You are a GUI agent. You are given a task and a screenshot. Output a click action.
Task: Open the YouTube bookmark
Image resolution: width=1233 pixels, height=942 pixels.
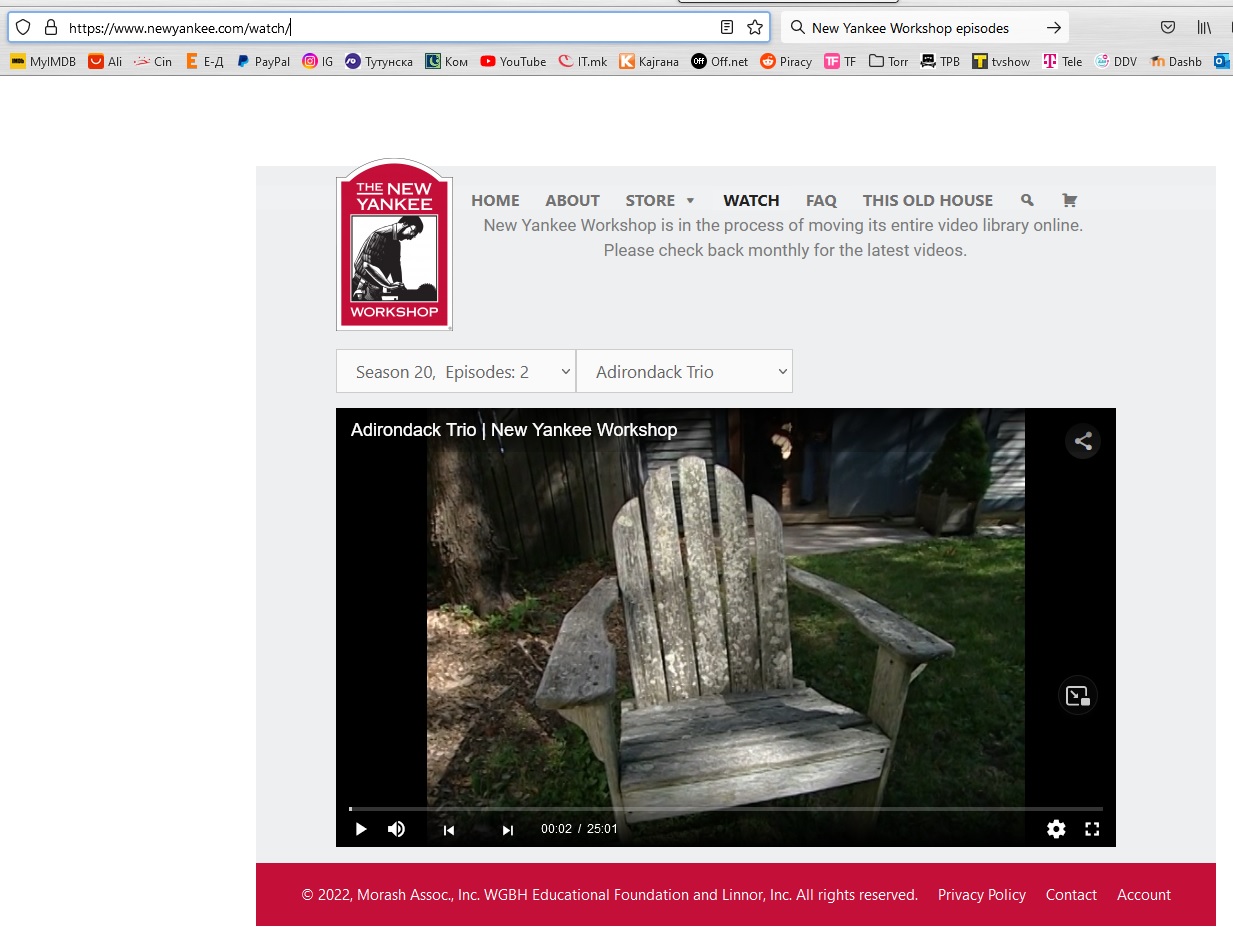(x=513, y=61)
